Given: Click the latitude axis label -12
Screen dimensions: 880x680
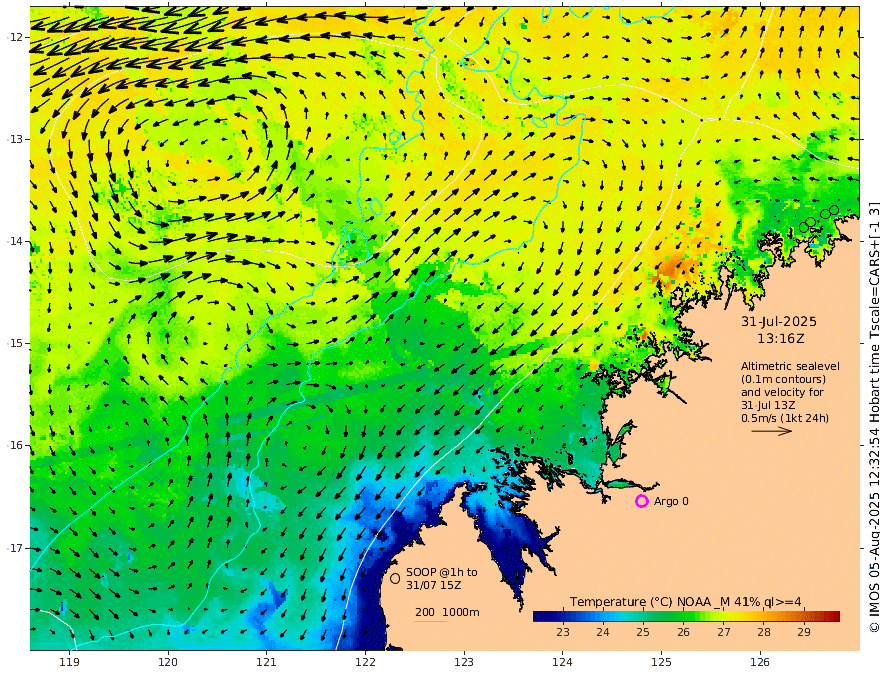Looking at the screenshot, I should [15, 37].
